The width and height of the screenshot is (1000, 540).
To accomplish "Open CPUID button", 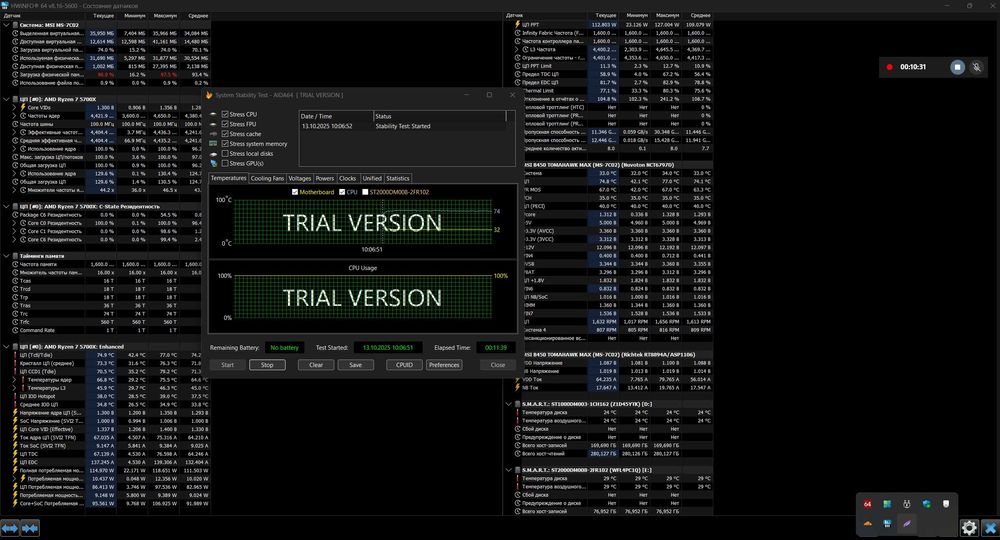I will click(x=404, y=365).
